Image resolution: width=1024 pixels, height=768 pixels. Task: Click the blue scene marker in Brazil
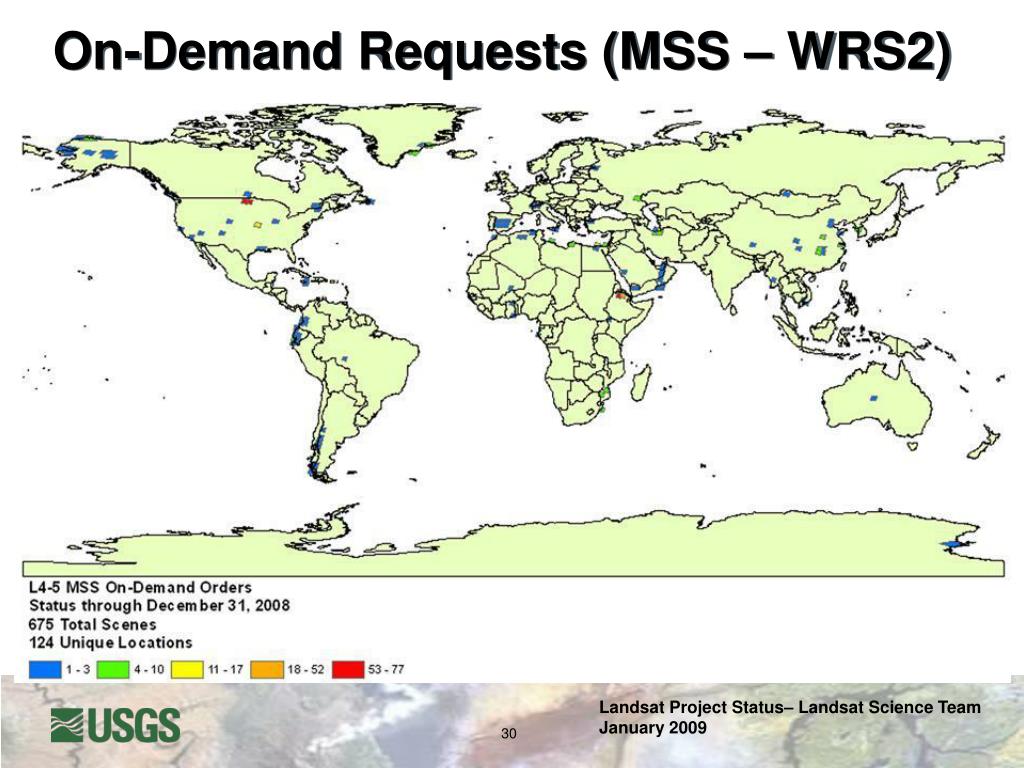345,359
